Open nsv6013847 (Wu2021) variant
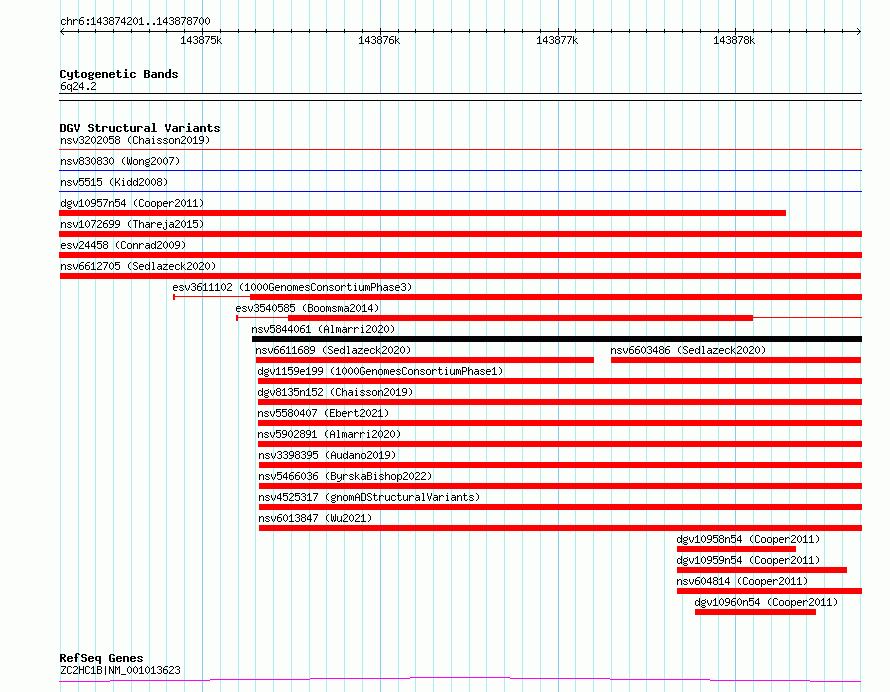This screenshot has height=692, width=890. coord(316,518)
